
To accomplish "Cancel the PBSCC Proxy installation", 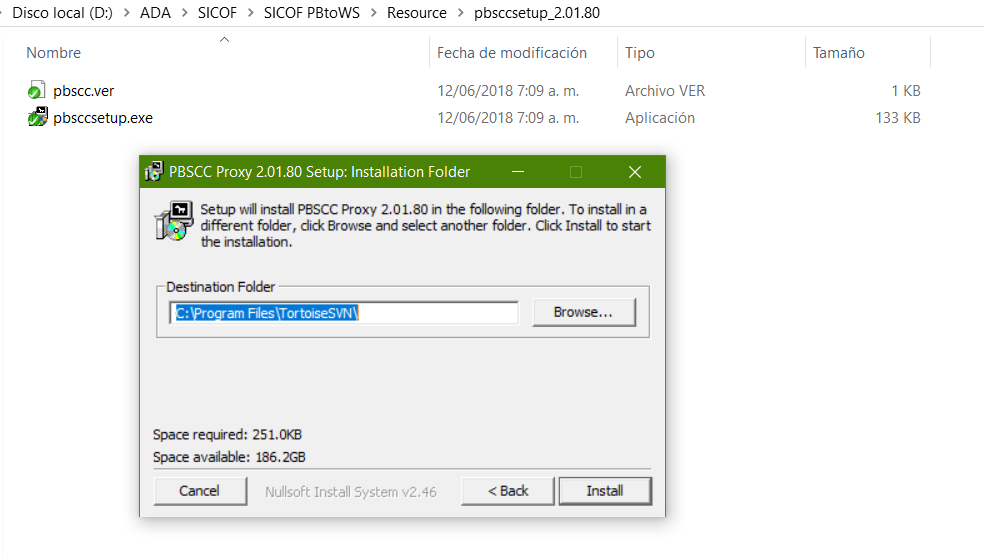I will coord(200,491).
